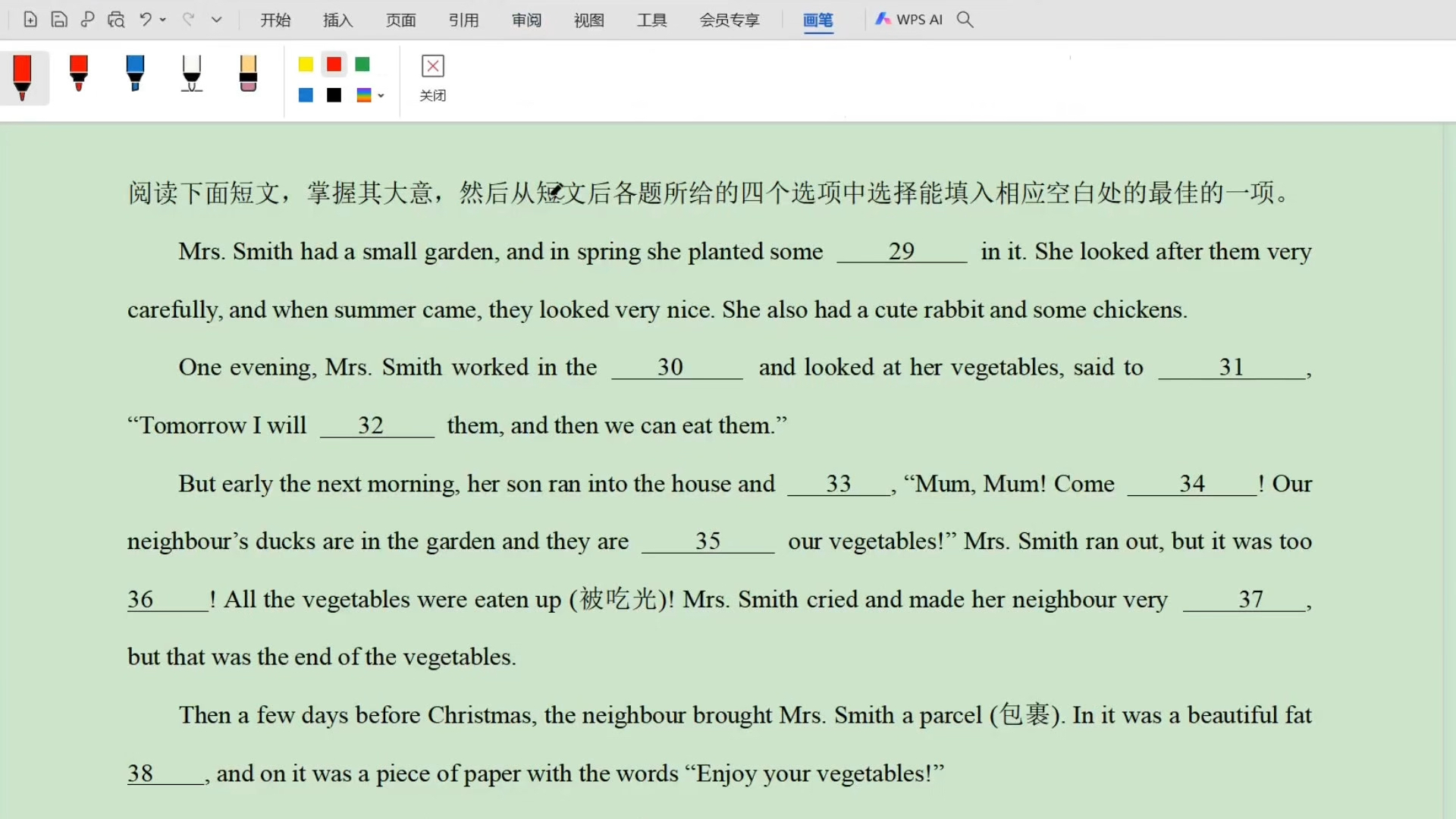Select the blue highlighter pen tool
The height and width of the screenshot is (819, 1456).
(135, 74)
